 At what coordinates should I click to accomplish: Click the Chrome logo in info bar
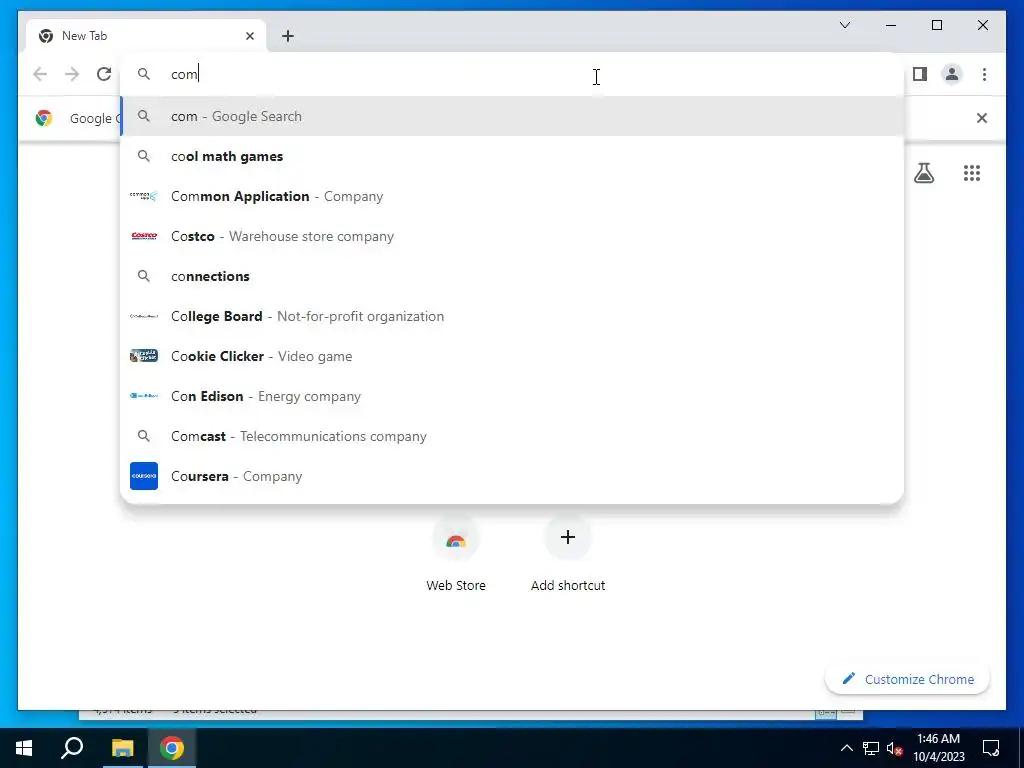(44, 118)
